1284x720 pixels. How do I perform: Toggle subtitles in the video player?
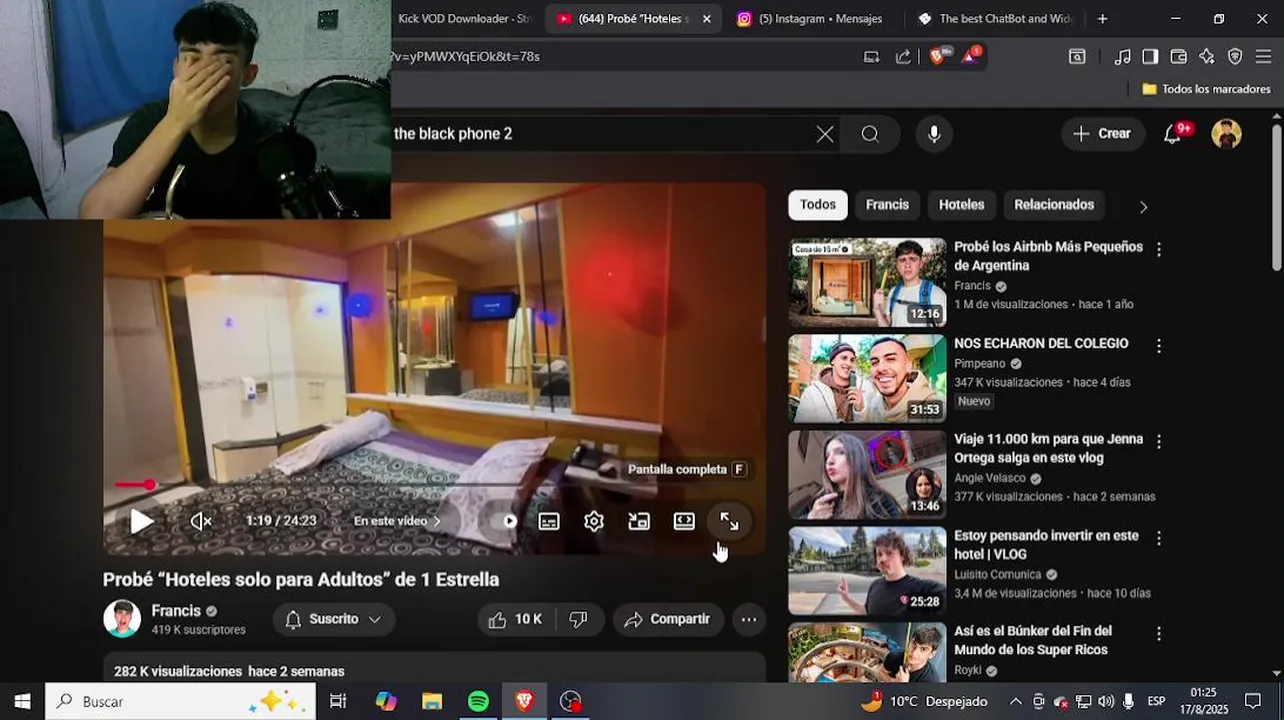pyautogui.click(x=549, y=521)
